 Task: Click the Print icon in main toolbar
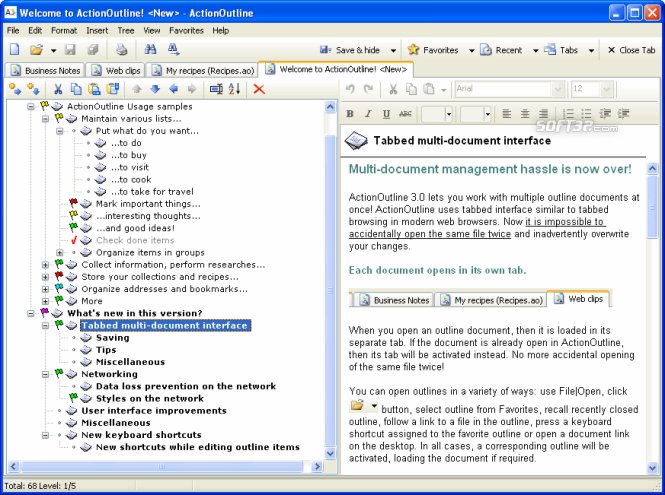(x=121, y=49)
